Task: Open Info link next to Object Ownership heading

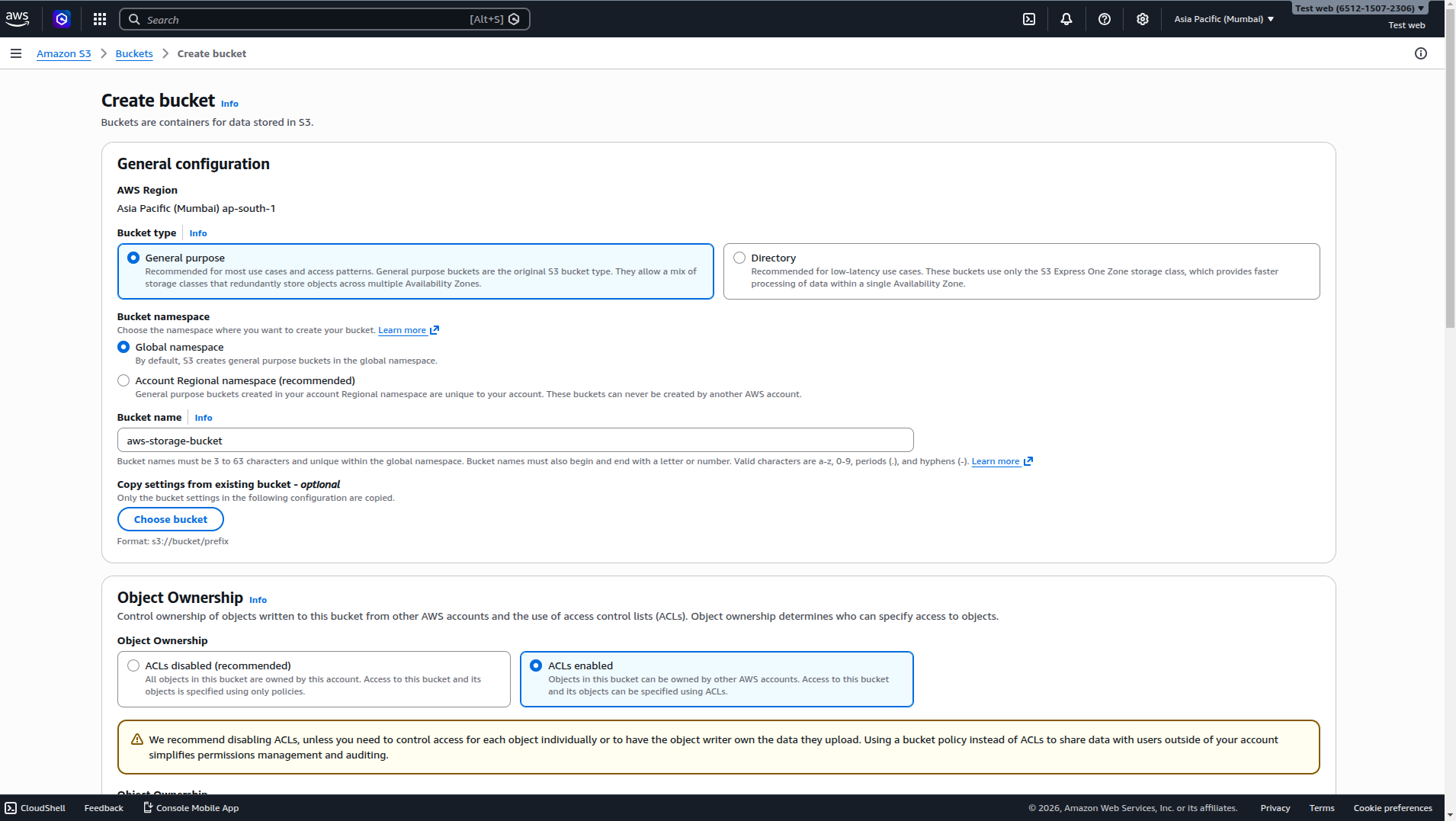Action: tap(258, 600)
